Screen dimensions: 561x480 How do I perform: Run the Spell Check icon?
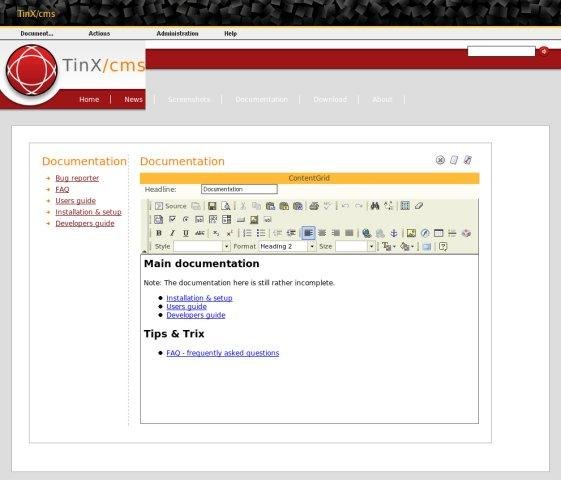pos(327,206)
